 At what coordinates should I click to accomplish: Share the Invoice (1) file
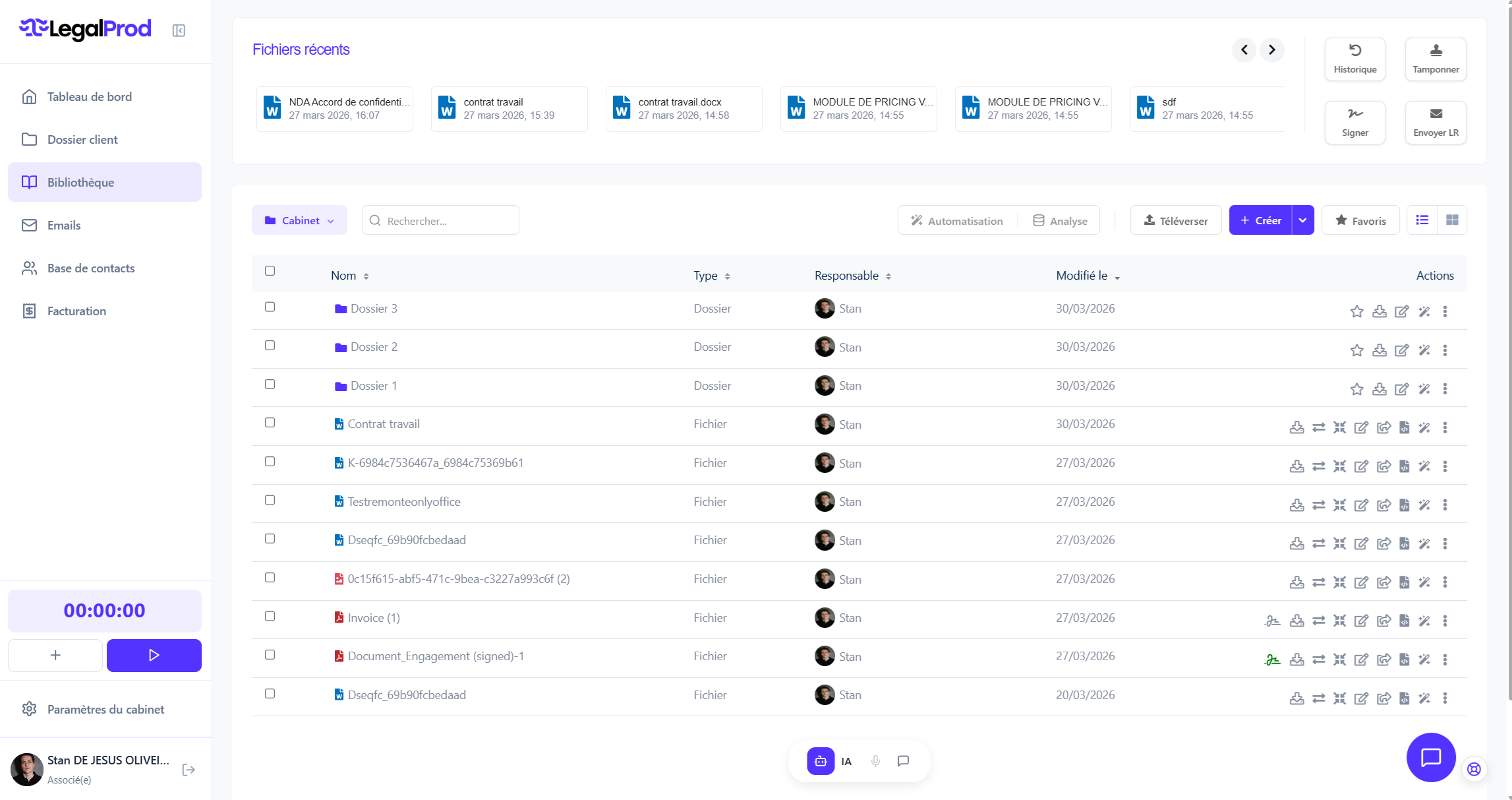click(x=1383, y=621)
